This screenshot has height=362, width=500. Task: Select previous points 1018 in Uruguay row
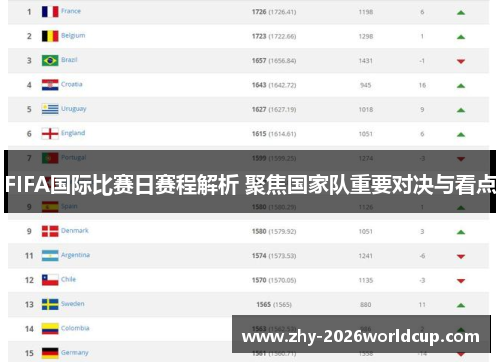click(366, 109)
